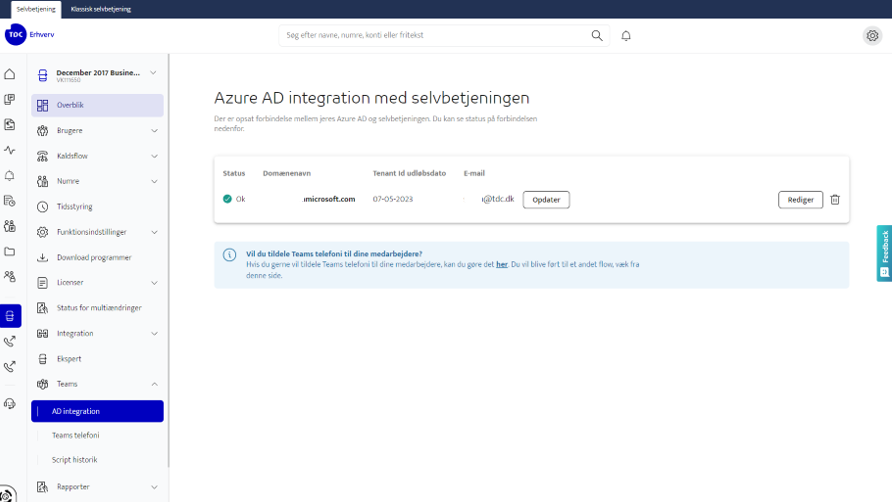Click the Domænenavn column header

(286, 173)
